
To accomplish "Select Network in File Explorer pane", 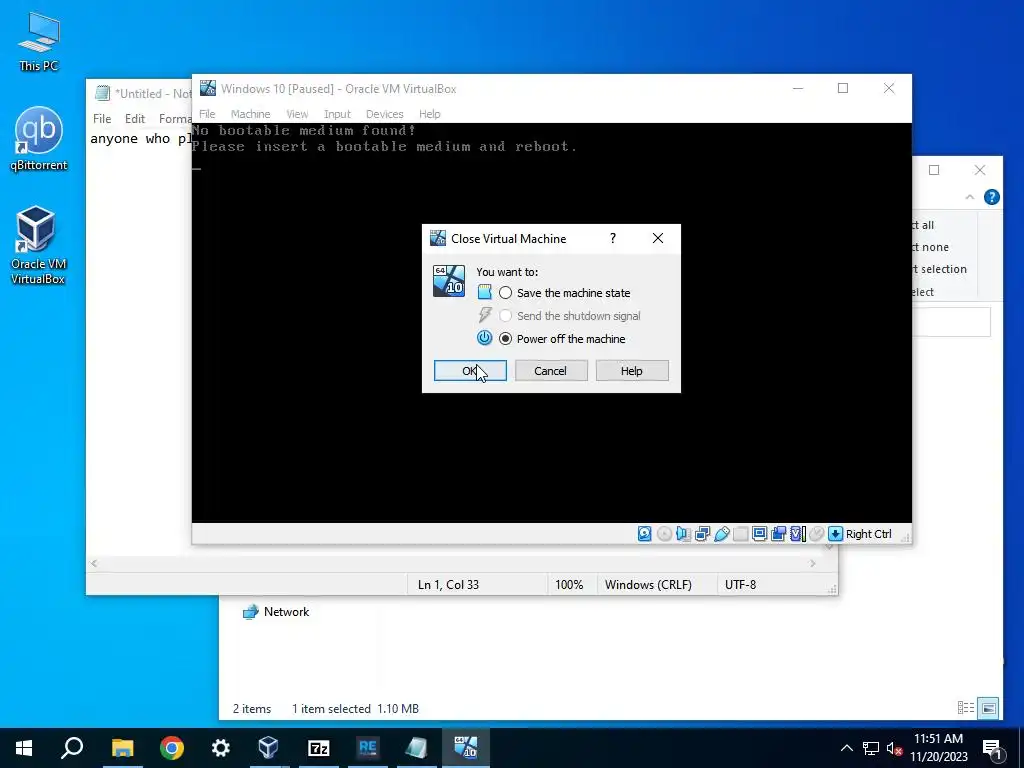I will (276, 612).
